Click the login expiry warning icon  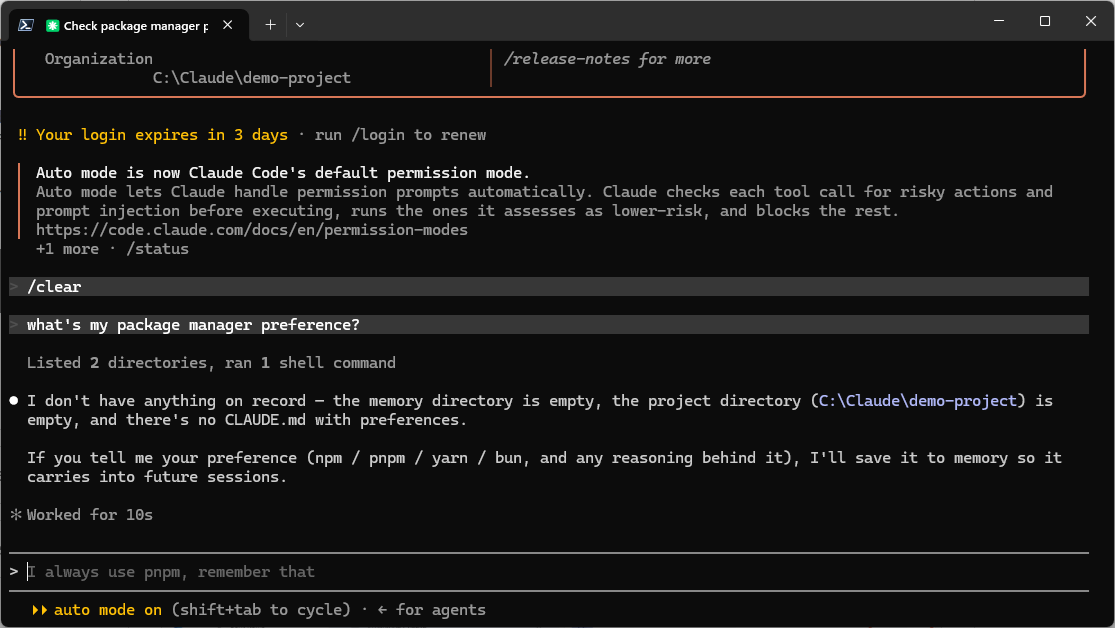[x=22, y=135]
